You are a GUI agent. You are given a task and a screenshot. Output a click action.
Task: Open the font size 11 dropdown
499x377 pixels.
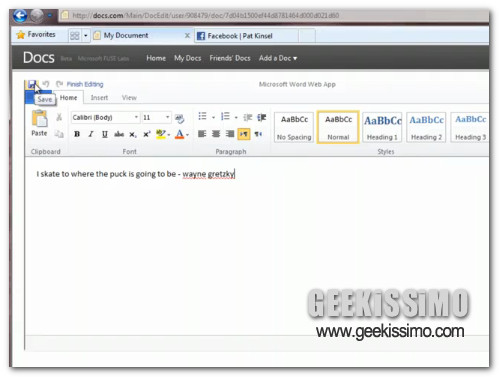[x=156, y=117]
